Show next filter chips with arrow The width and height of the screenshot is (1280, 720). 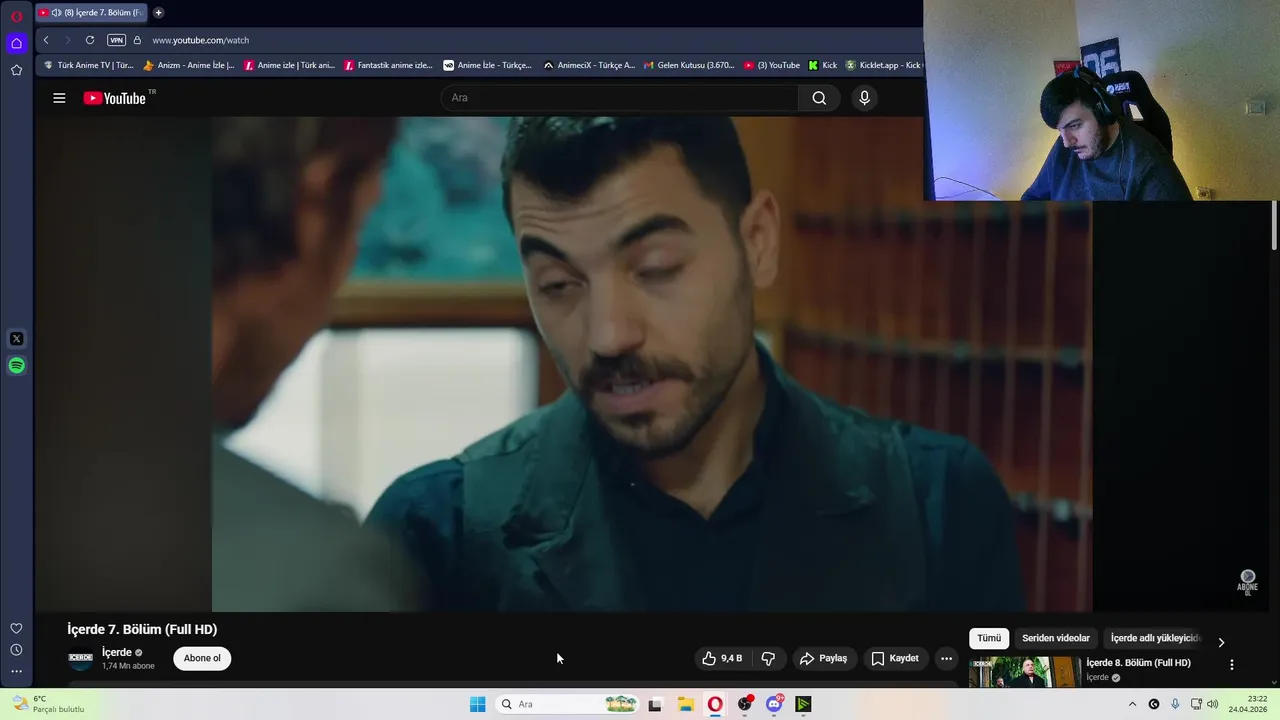[x=1221, y=642]
